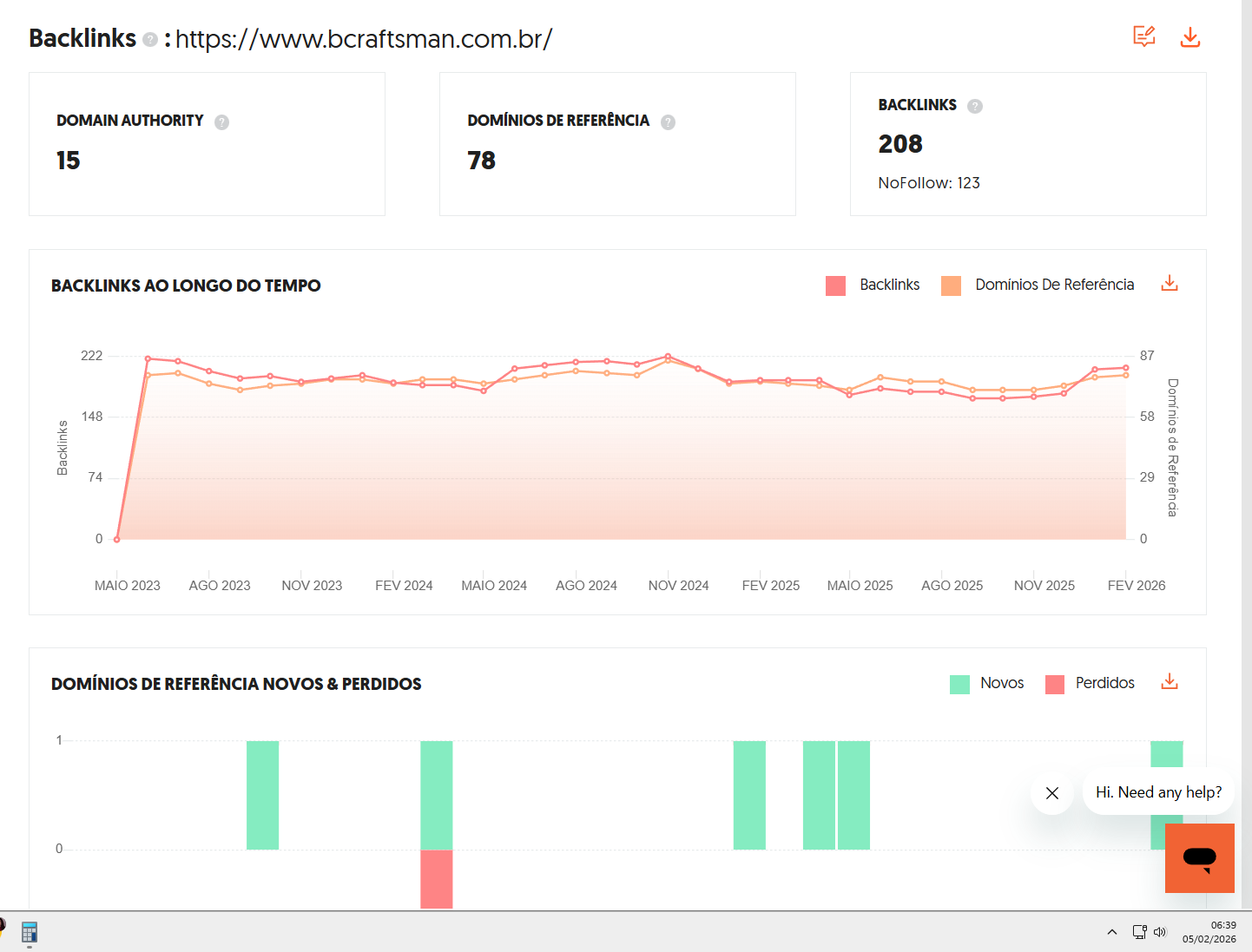This screenshot has height=952, width=1252.
Task: Download the full backlinks report
Action: (1189, 36)
